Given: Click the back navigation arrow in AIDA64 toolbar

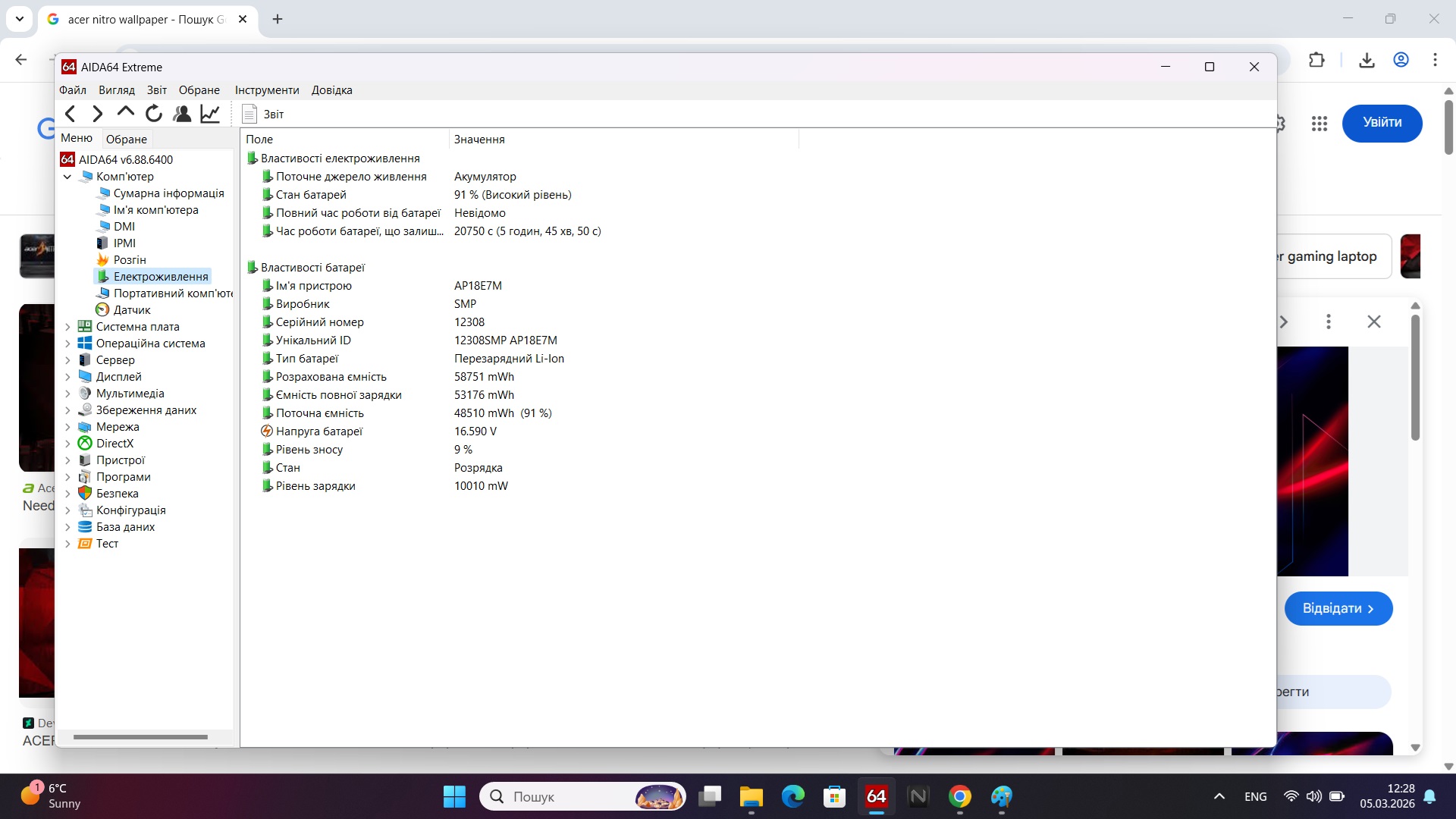Looking at the screenshot, I should (x=71, y=113).
